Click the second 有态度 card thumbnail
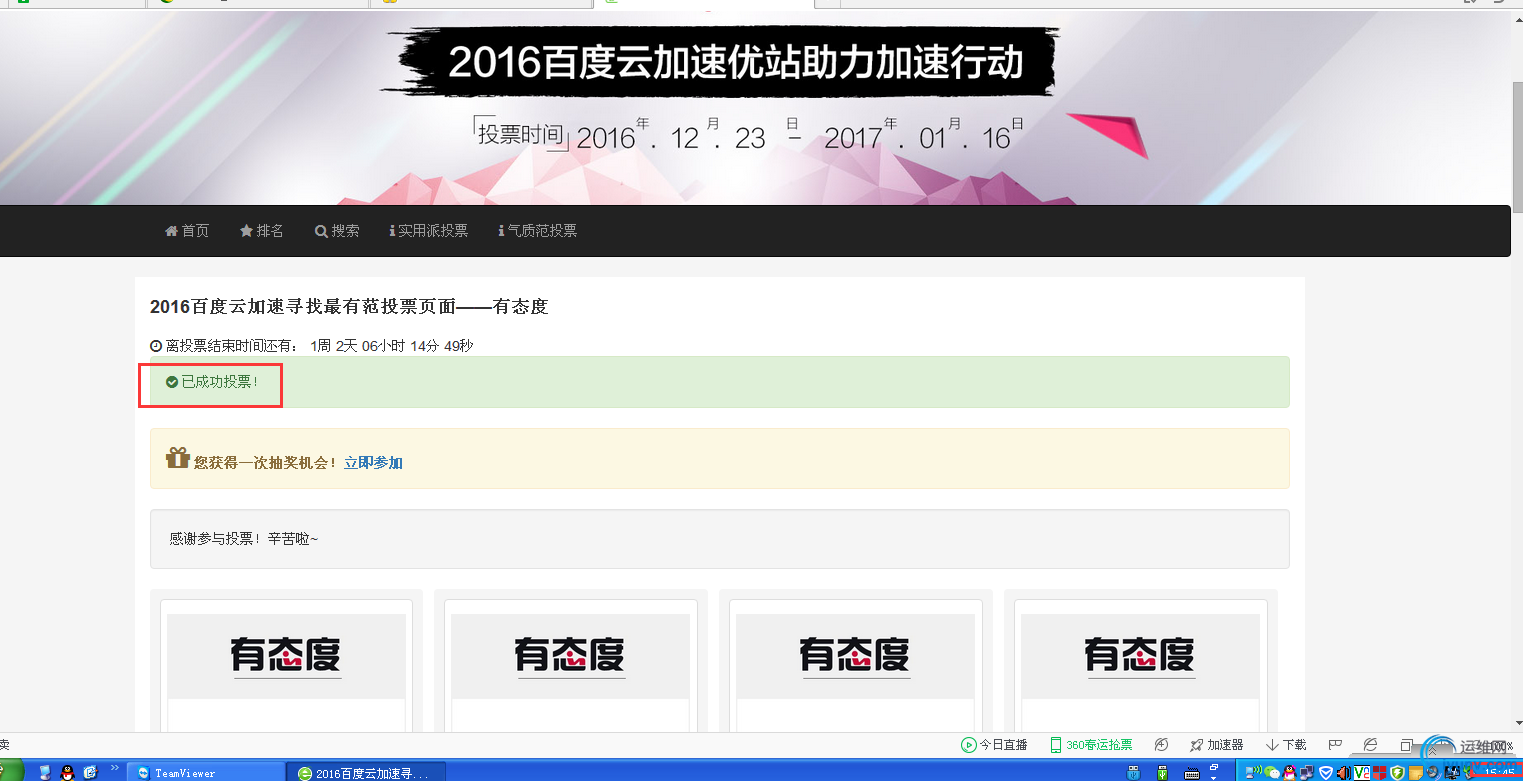This screenshot has width=1523, height=781. click(570, 656)
